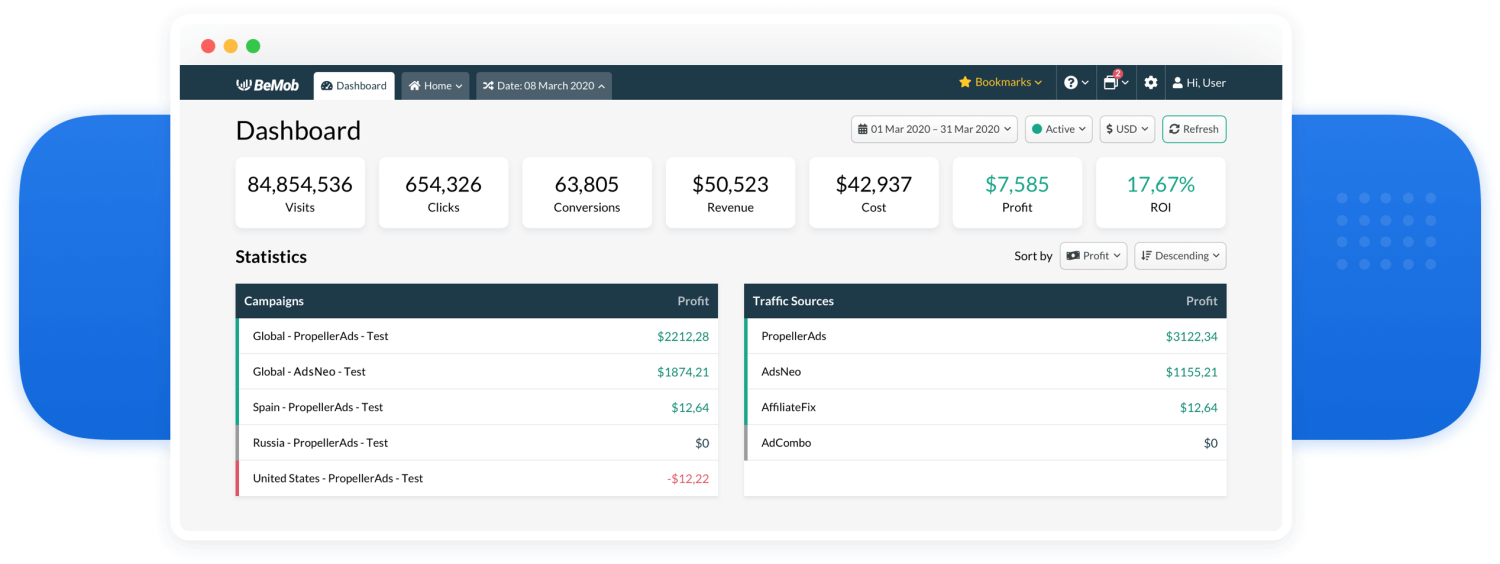Click the $42,937 Cost card
Screen dimensions: 1500x564
pyautogui.click(x=874, y=193)
